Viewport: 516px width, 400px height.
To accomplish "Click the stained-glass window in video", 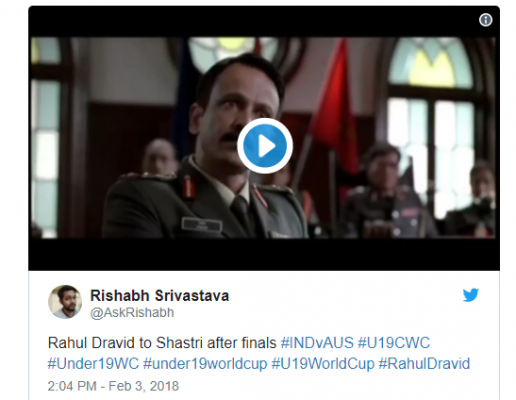I will [x=432, y=63].
